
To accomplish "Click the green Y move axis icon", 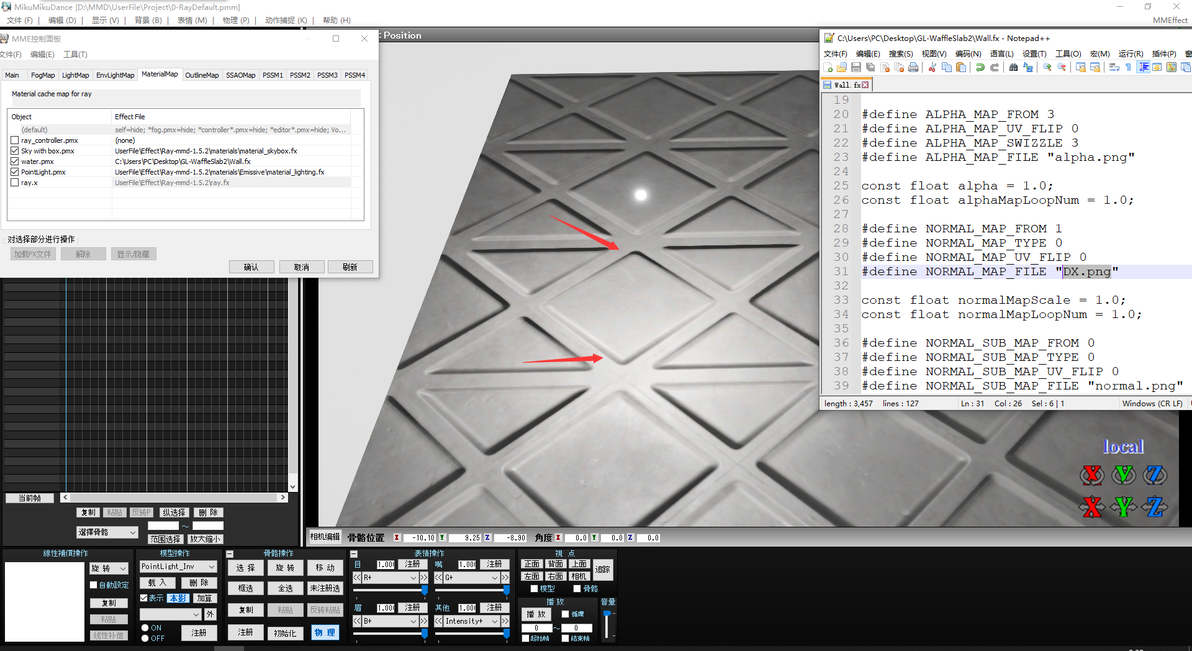I will coord(1124,507).
